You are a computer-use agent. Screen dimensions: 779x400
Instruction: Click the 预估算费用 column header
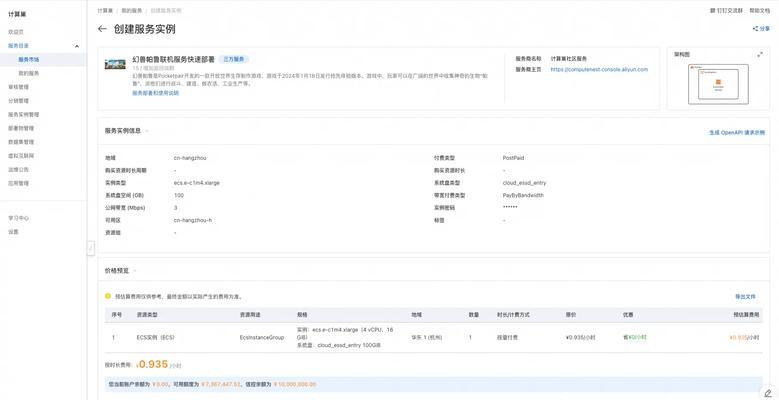tap(746, 315)
